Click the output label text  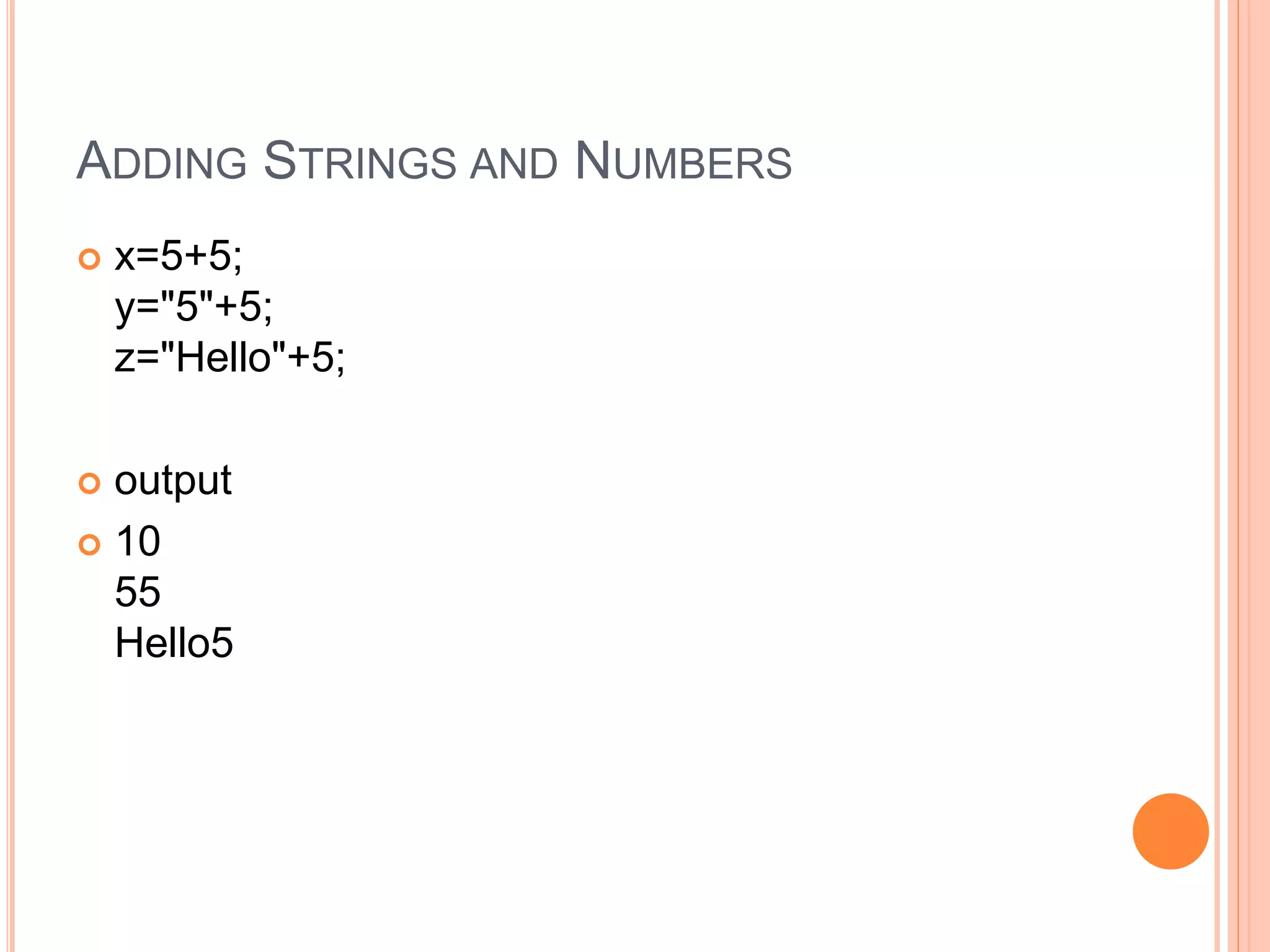coord(173,481)
